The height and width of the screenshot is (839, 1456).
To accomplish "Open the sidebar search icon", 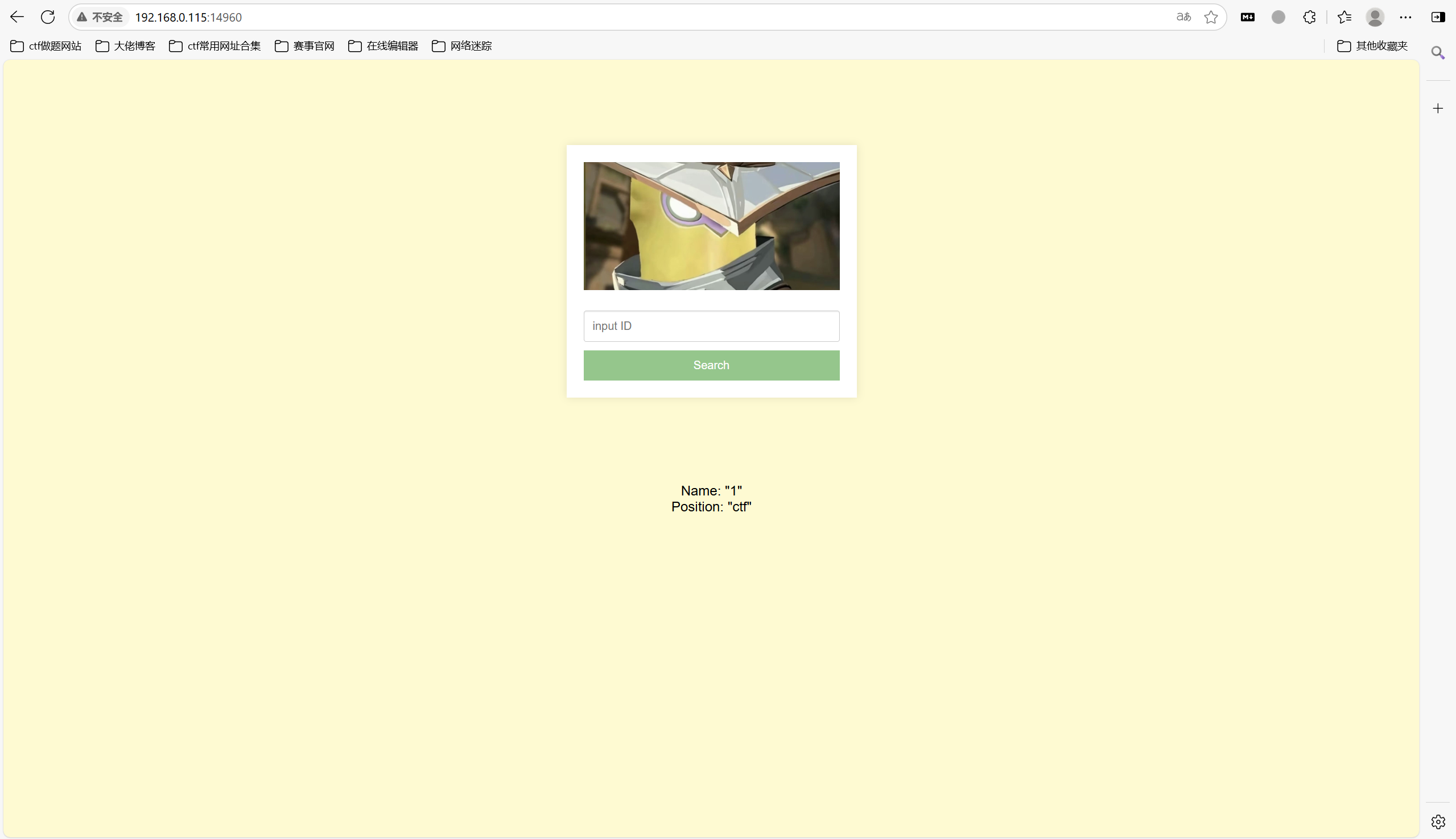I will point(1438,53).
